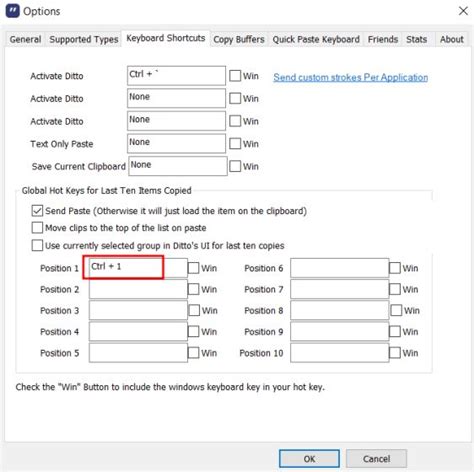Toggle Send Paste checkbox
Viewport: 474px width, 472px height.
(37, 211)
